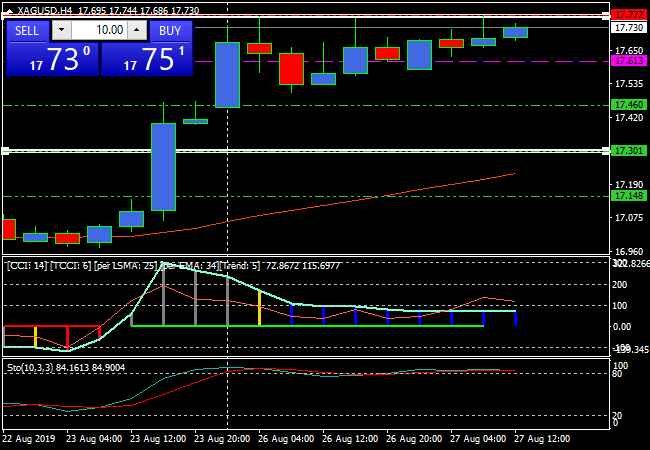Click the 17.75 buy price tile

pos(148,59)
